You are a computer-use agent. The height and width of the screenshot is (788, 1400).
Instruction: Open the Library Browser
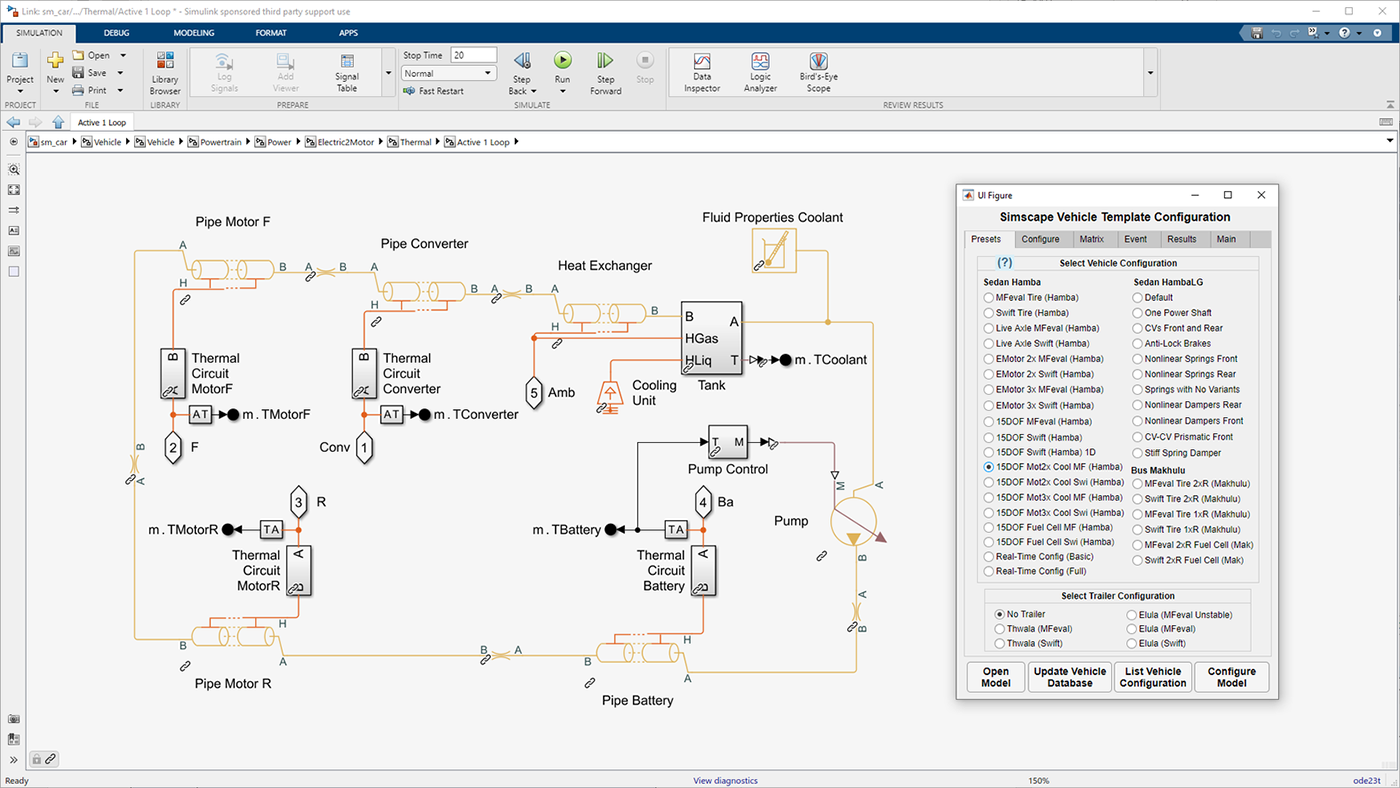tap(165, 73)
